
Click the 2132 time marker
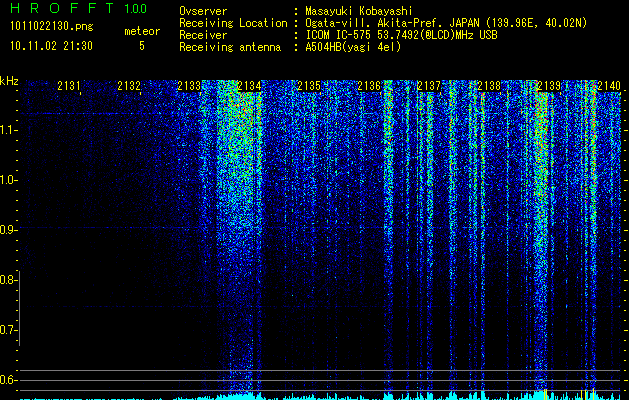click(129, 86)
